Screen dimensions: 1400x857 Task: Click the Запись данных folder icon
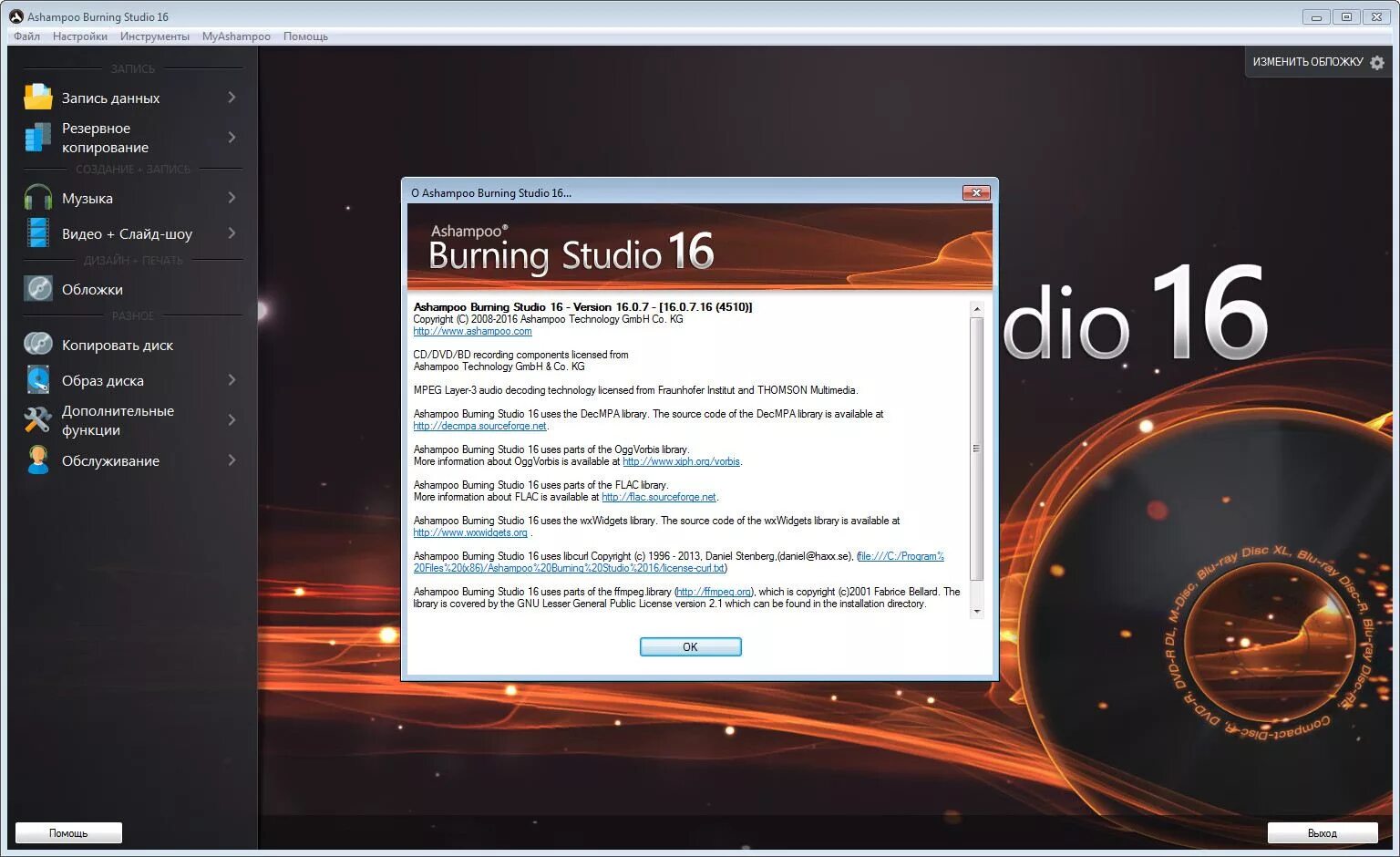[37, 97]
